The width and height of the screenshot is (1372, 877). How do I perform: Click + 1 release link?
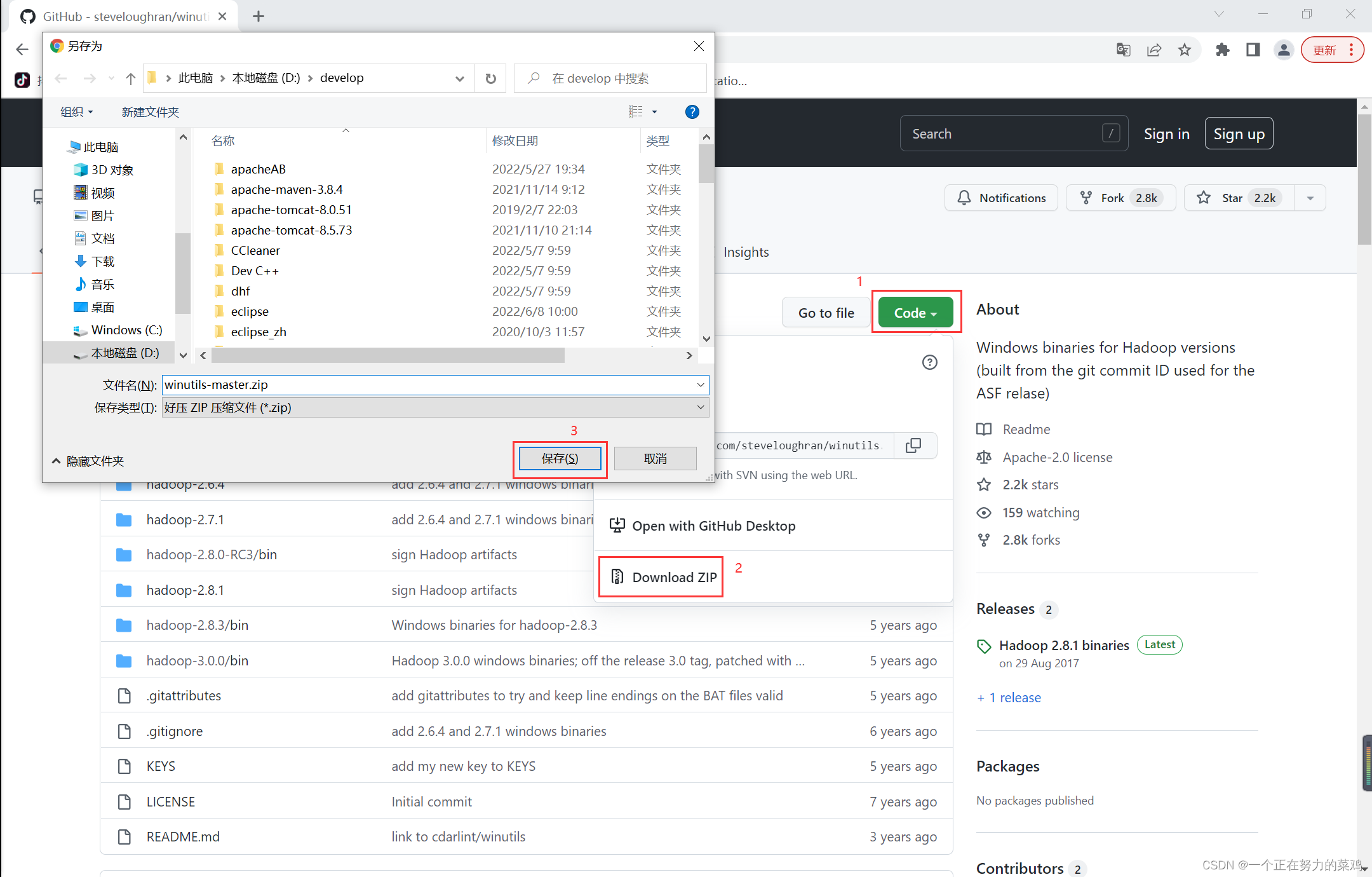tap(1009, 697)
